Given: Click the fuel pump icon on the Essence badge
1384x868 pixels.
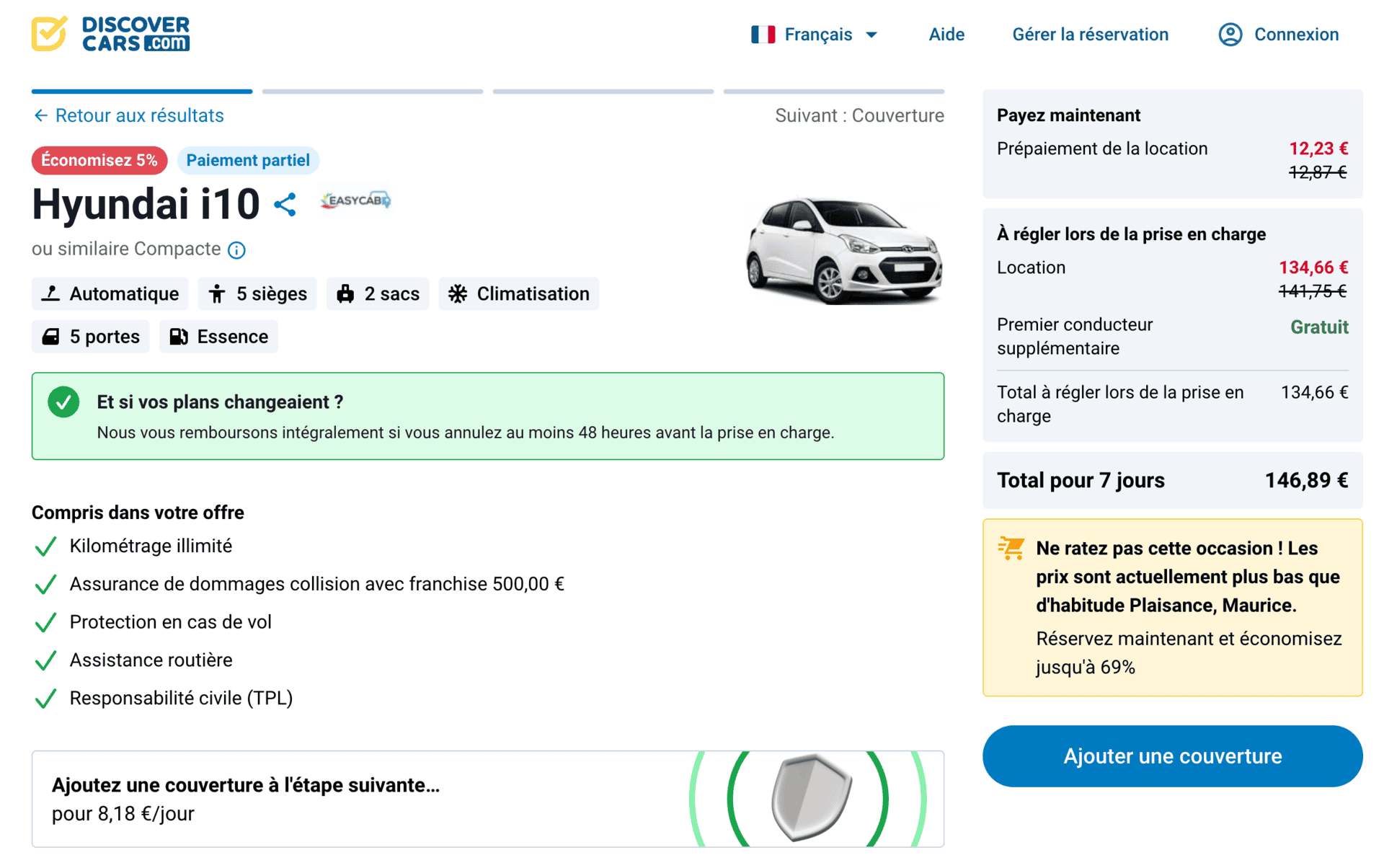Looking at the screenshot, I should coord(179,336).
